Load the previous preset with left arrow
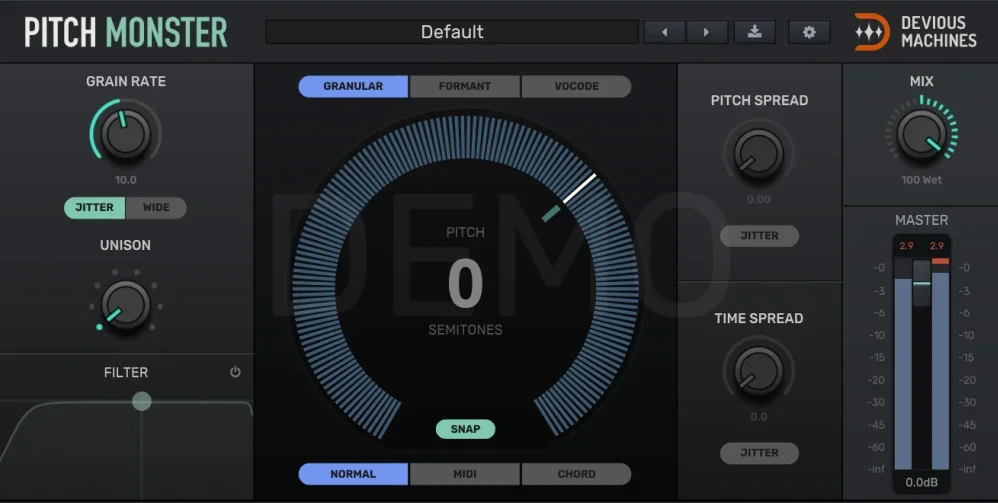The height and width of the screenshot is (503, 998). pyautogui.click(x=664, y=32)
